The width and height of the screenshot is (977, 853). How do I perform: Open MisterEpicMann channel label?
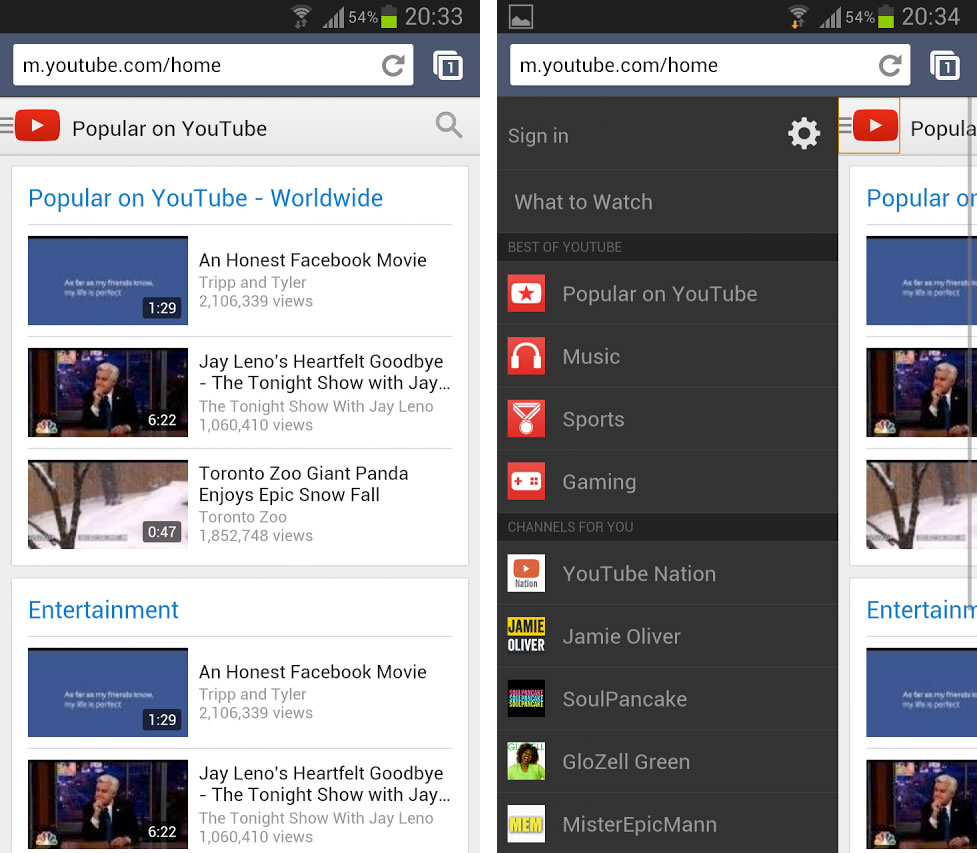tap(639, 824)
